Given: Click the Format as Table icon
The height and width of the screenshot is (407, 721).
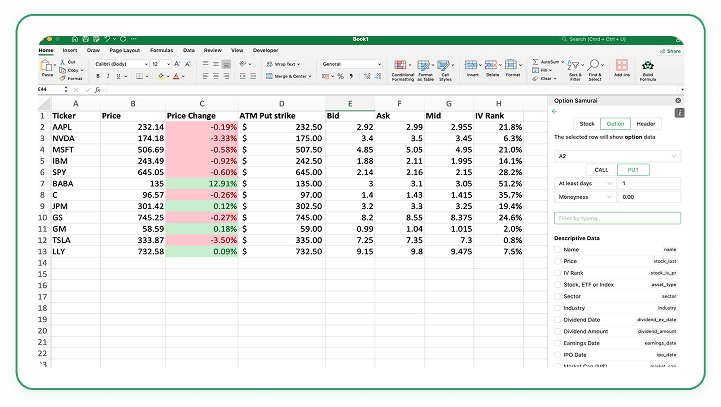Looking at the screenshot, I should tap(423, 65).
